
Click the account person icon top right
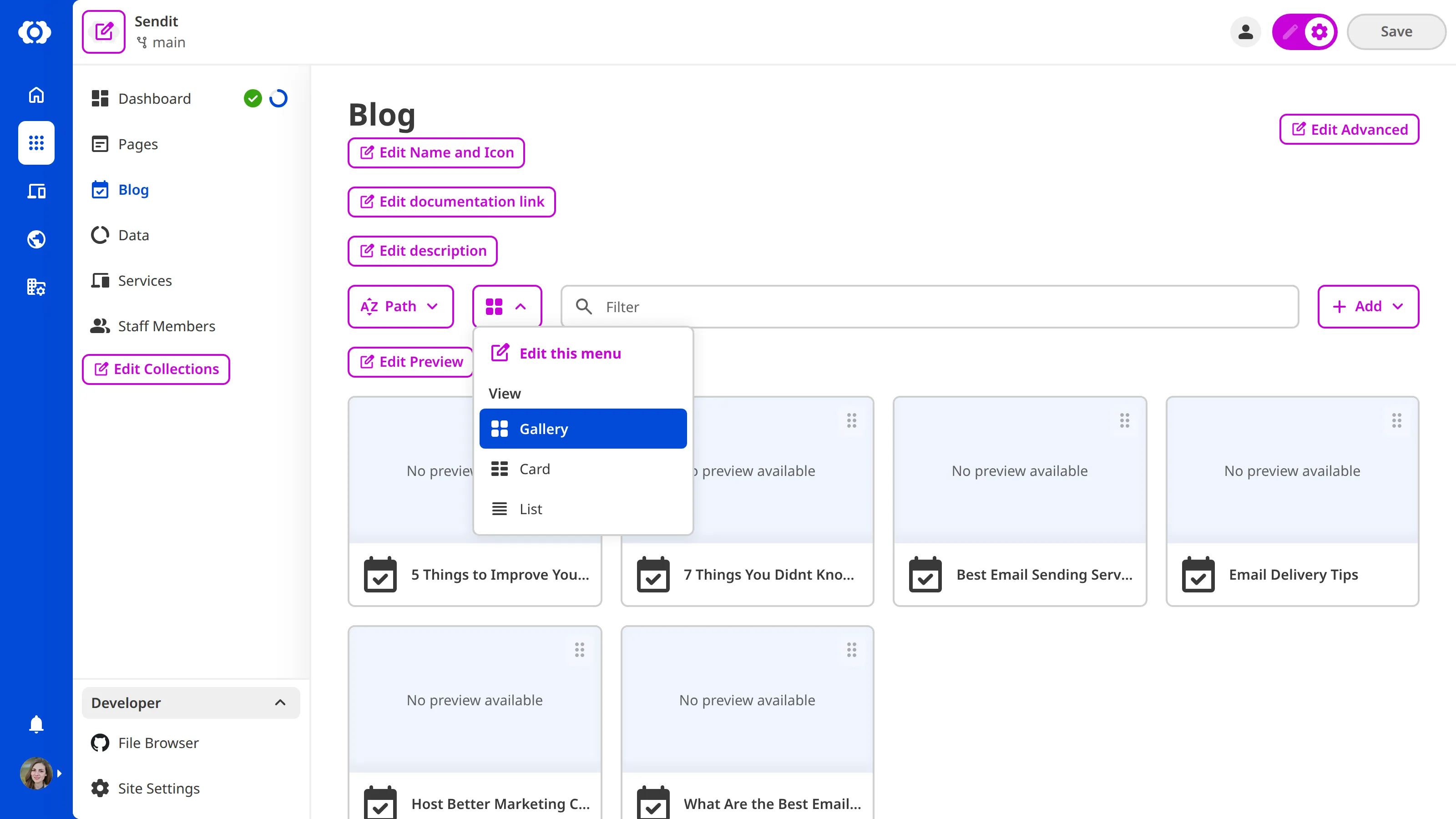(x=1246, y=32)
